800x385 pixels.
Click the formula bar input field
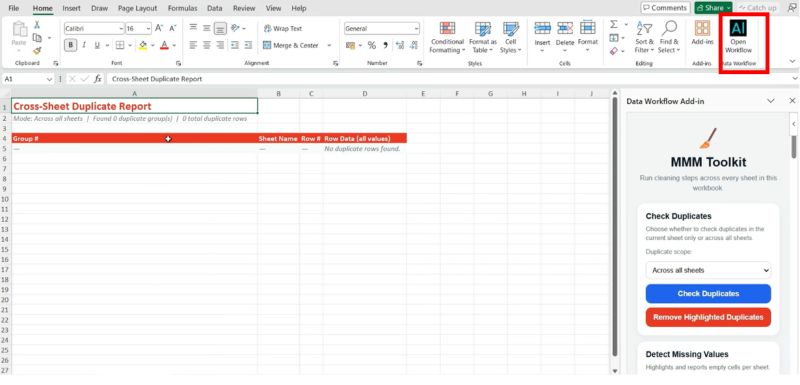[x=449, y=79]
